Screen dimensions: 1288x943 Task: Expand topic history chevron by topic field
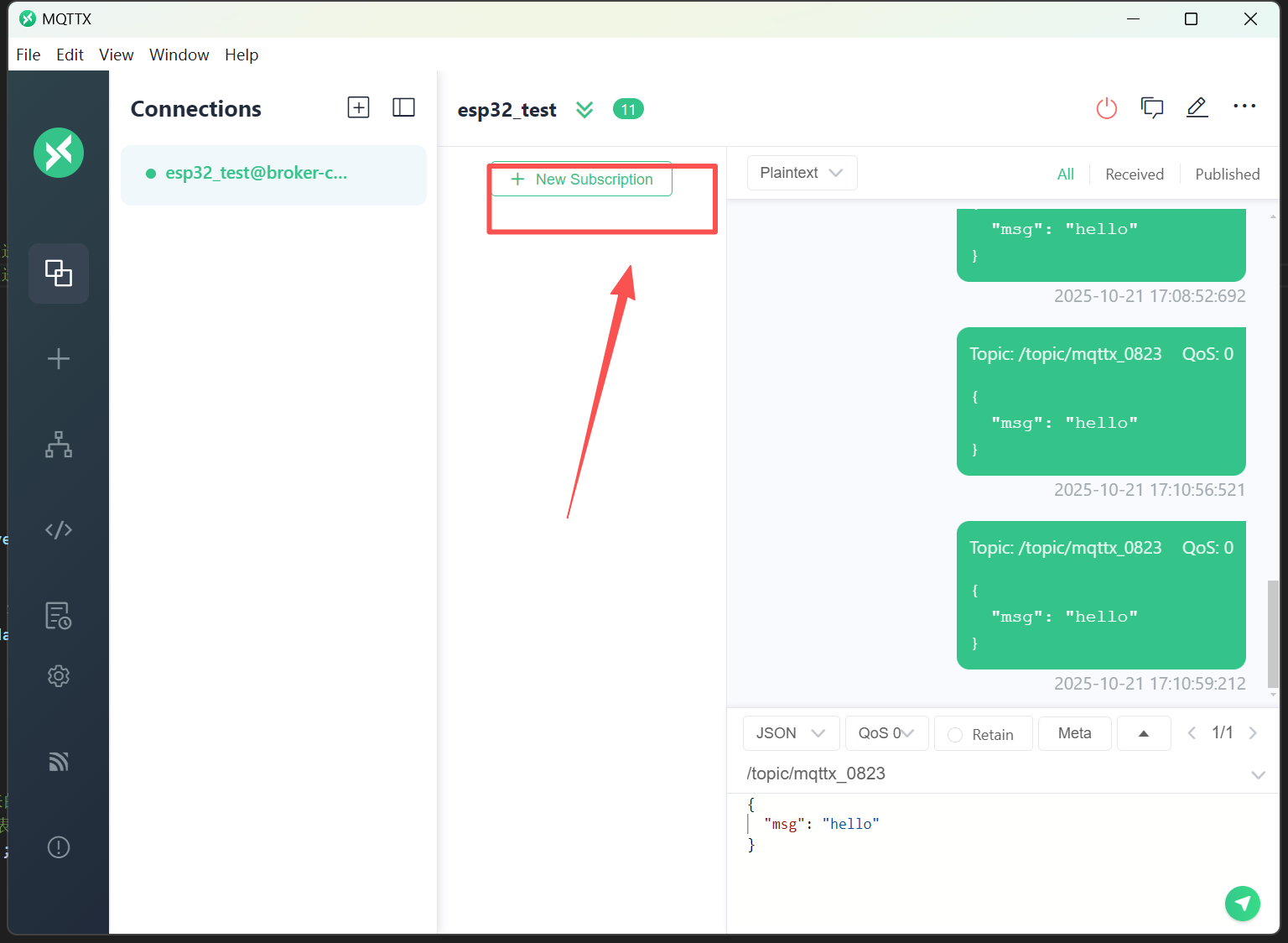point(1258,775)
